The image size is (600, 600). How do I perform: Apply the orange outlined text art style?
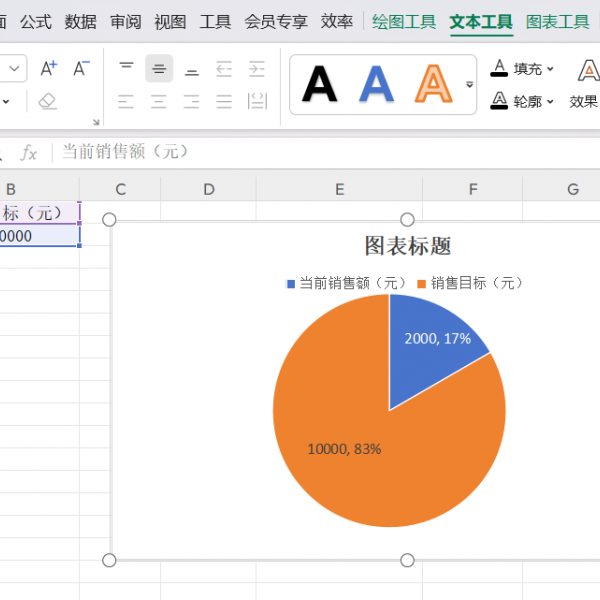tap(434, 84)
